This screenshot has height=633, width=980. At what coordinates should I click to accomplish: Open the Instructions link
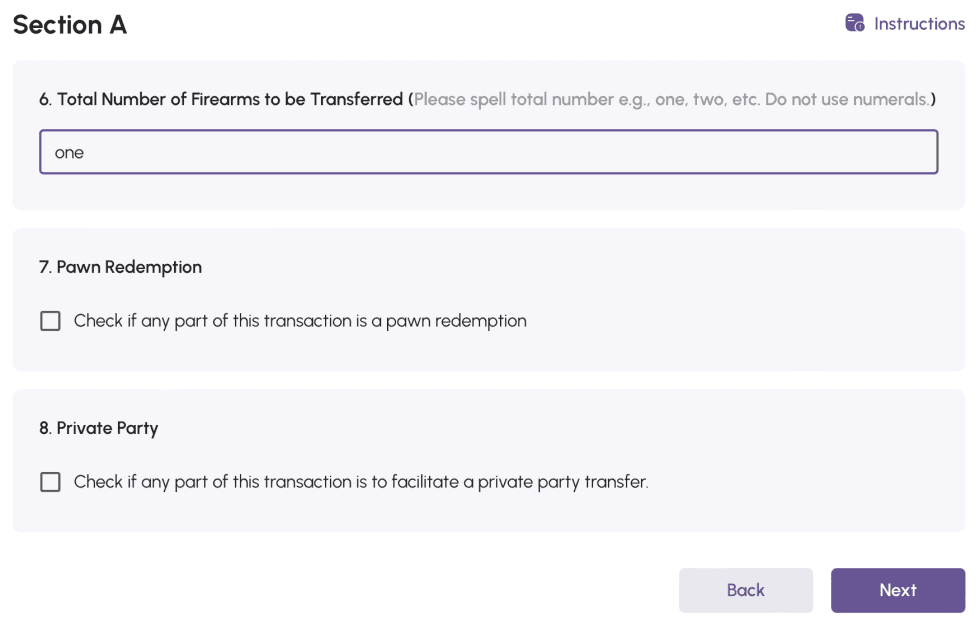pos(918,23)
